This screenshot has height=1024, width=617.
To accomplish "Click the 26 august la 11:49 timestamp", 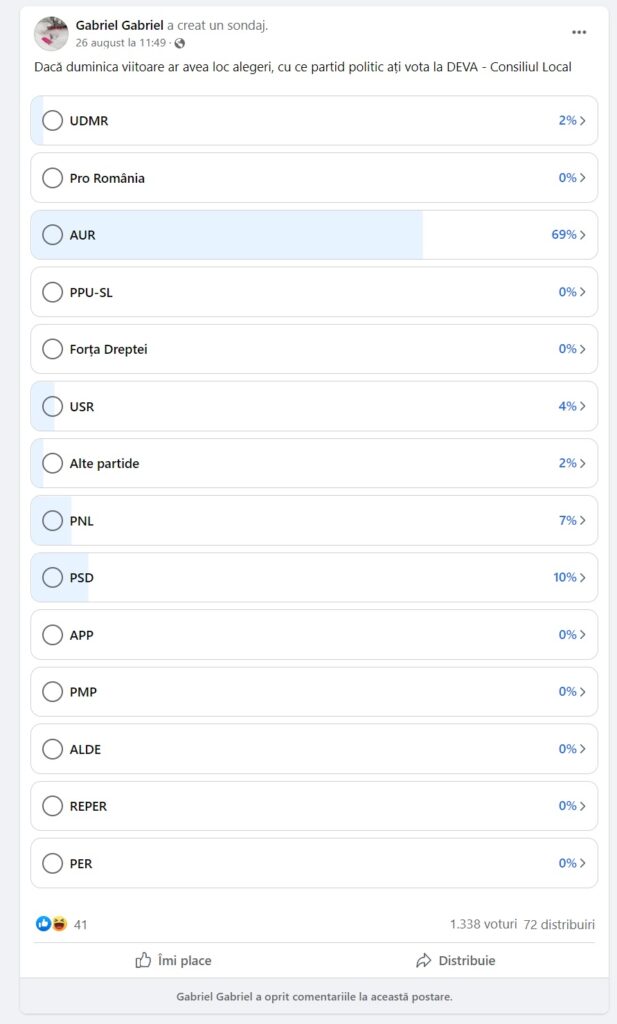I will (121, 43).
